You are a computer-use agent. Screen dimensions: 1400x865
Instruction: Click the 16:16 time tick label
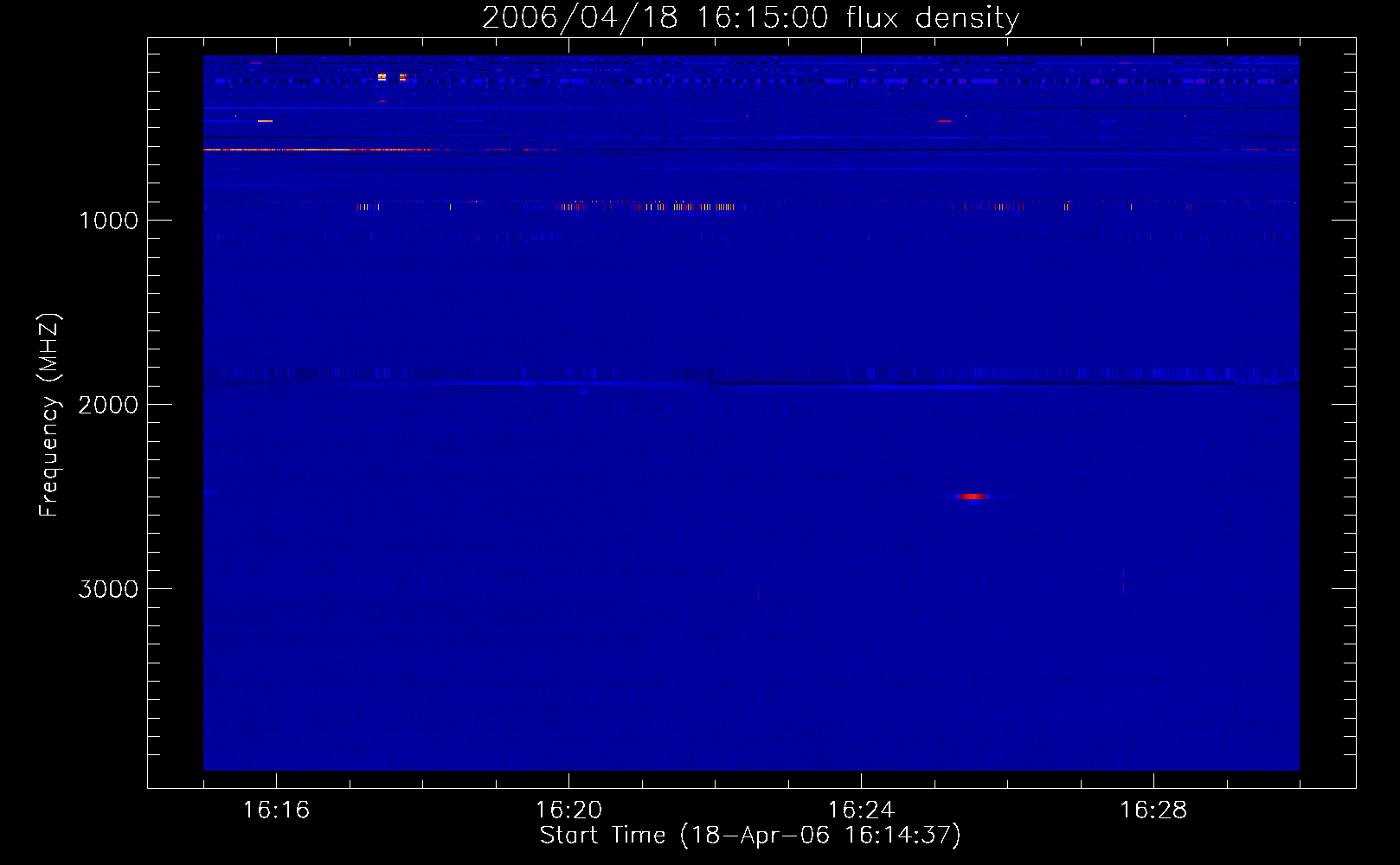coord(276,810)
